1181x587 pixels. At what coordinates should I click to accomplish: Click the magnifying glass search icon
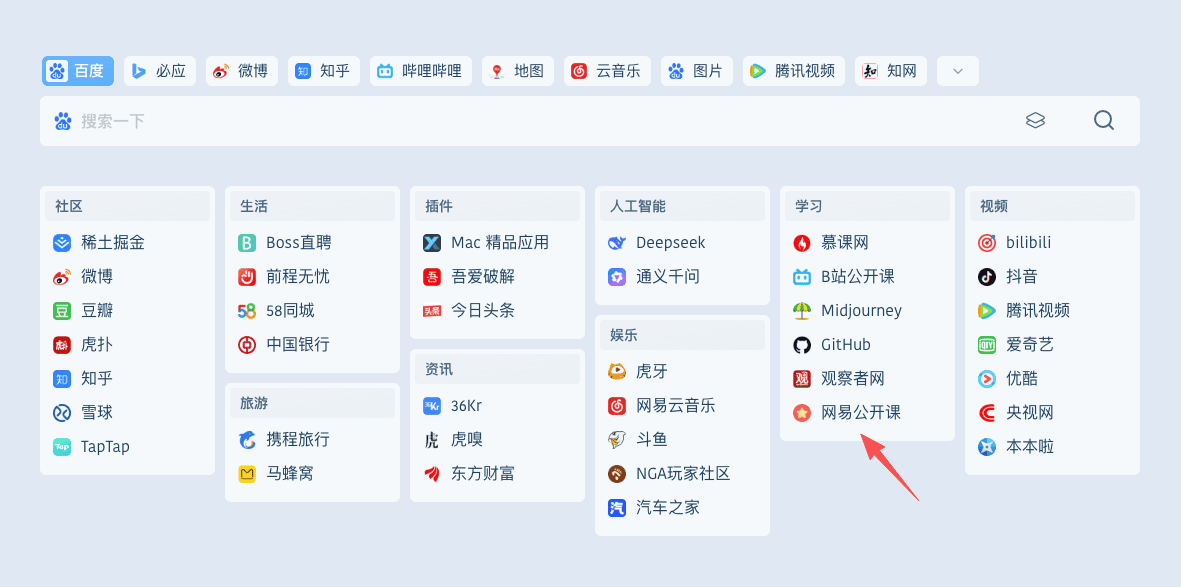tap(1103, 121)
